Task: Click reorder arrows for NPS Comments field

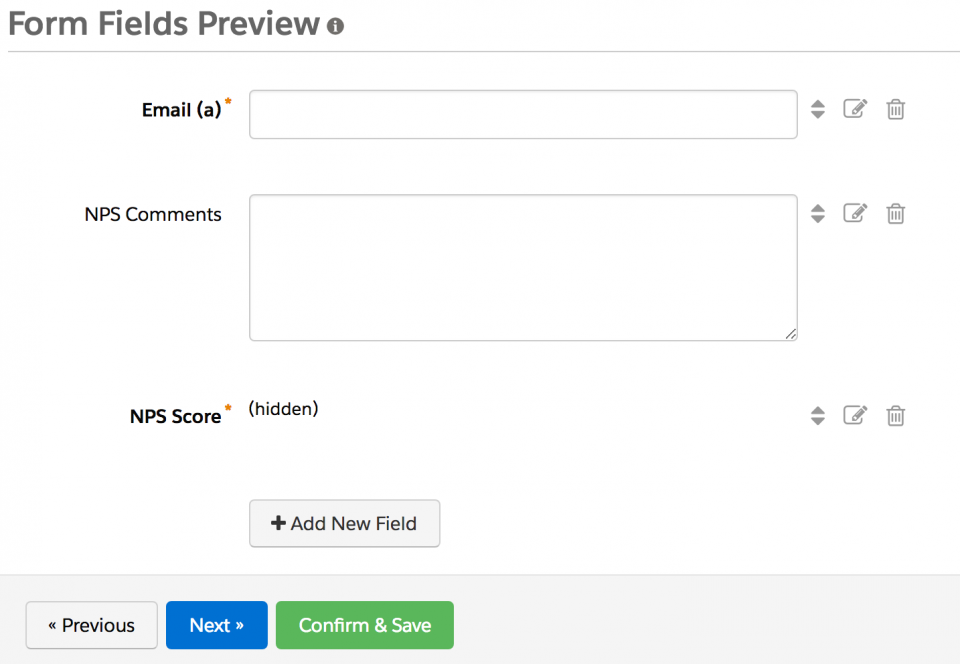Action: pyautogui.click(x=818, y=214)
